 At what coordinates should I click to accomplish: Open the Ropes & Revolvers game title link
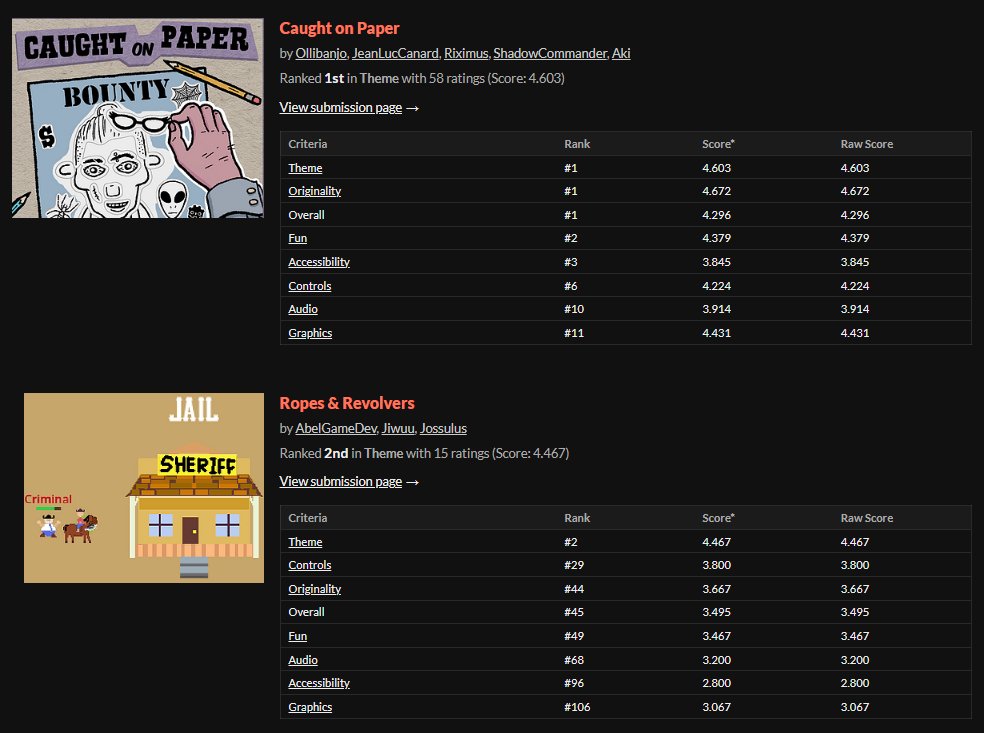[x=347, y=403]
